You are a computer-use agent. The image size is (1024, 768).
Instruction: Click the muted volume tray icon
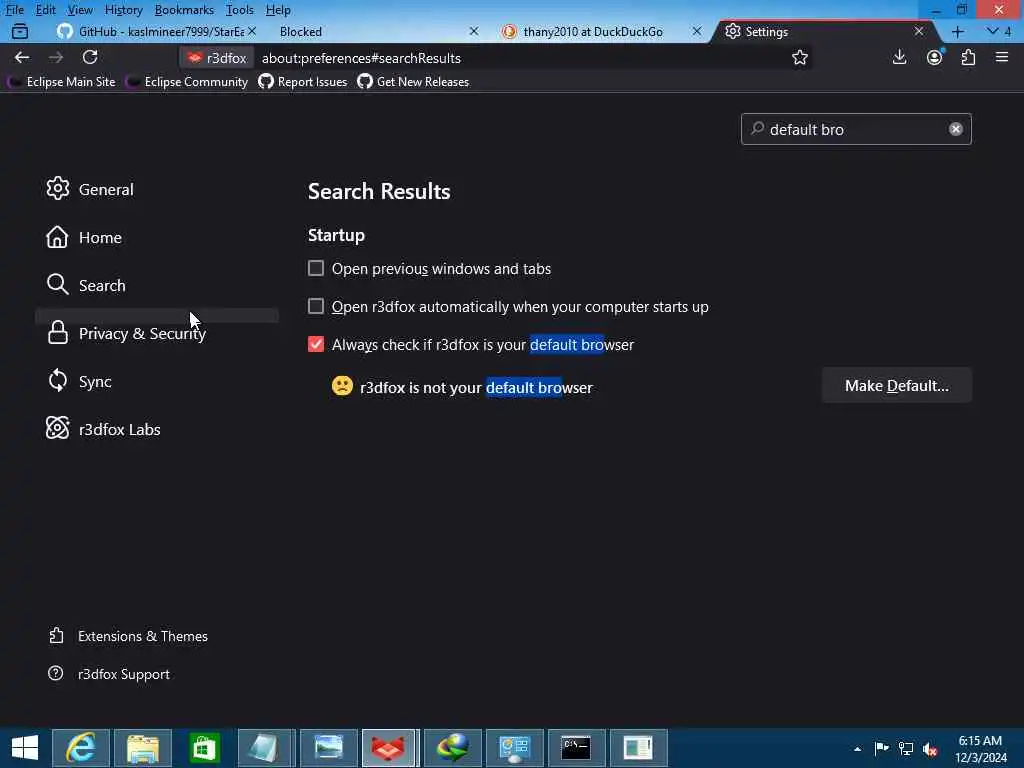coord(931,749)
